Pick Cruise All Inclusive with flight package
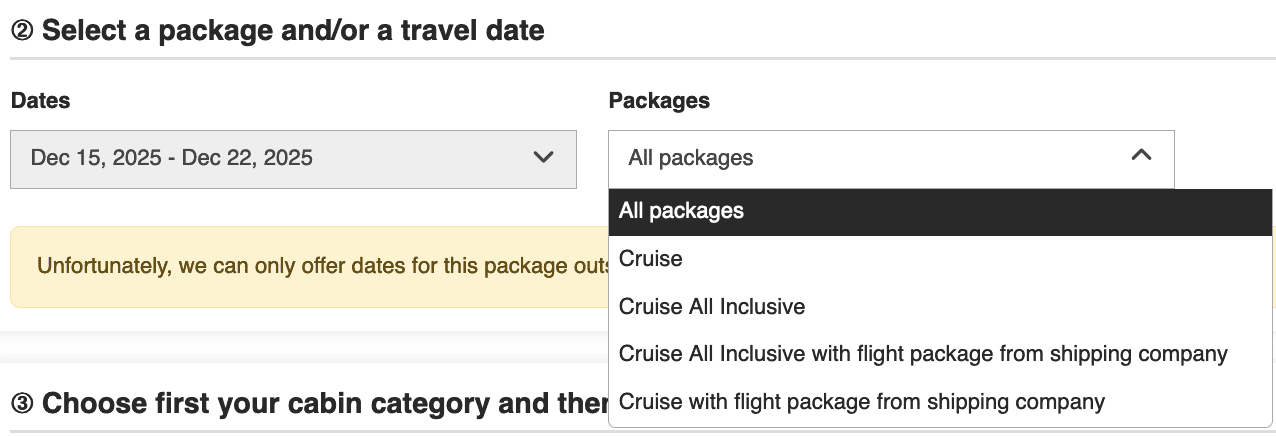The height and width of the screenshot is (436, 1276). pos(922,354)
